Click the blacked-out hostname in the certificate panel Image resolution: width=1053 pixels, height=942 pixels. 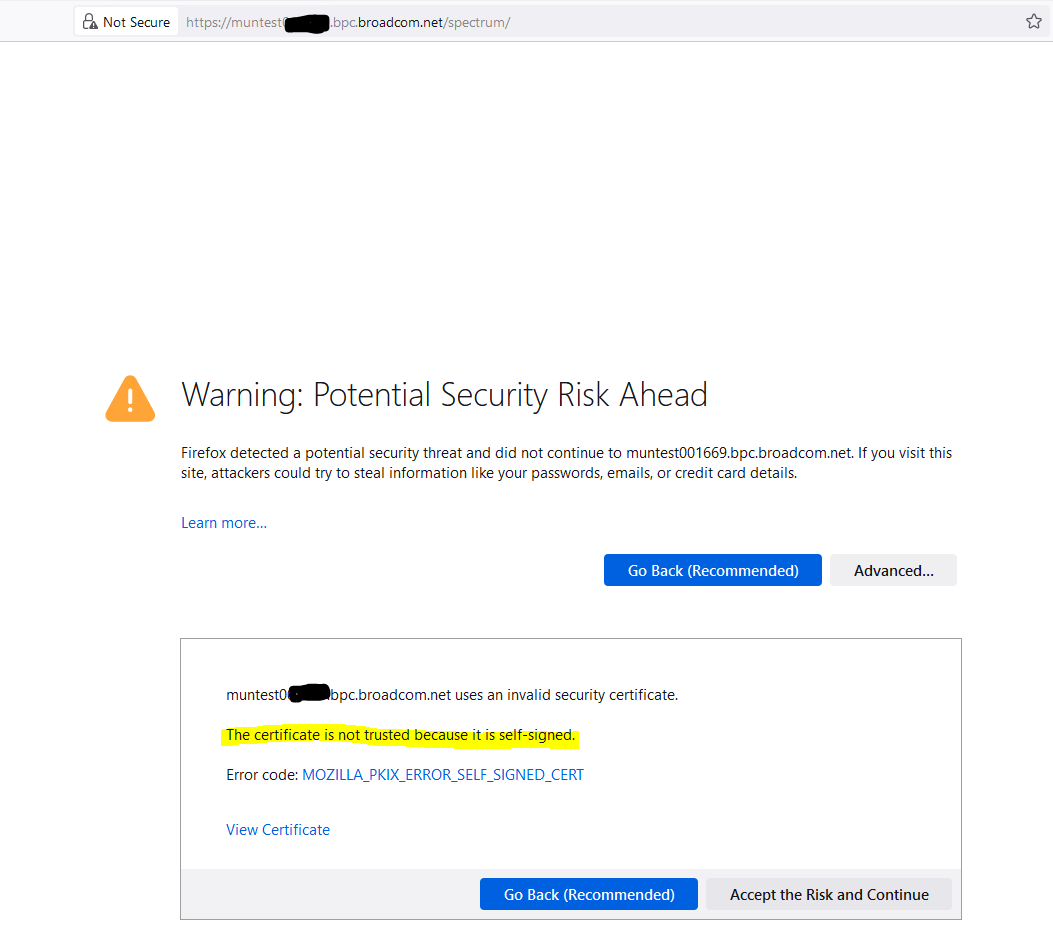[x=309, y=693]
